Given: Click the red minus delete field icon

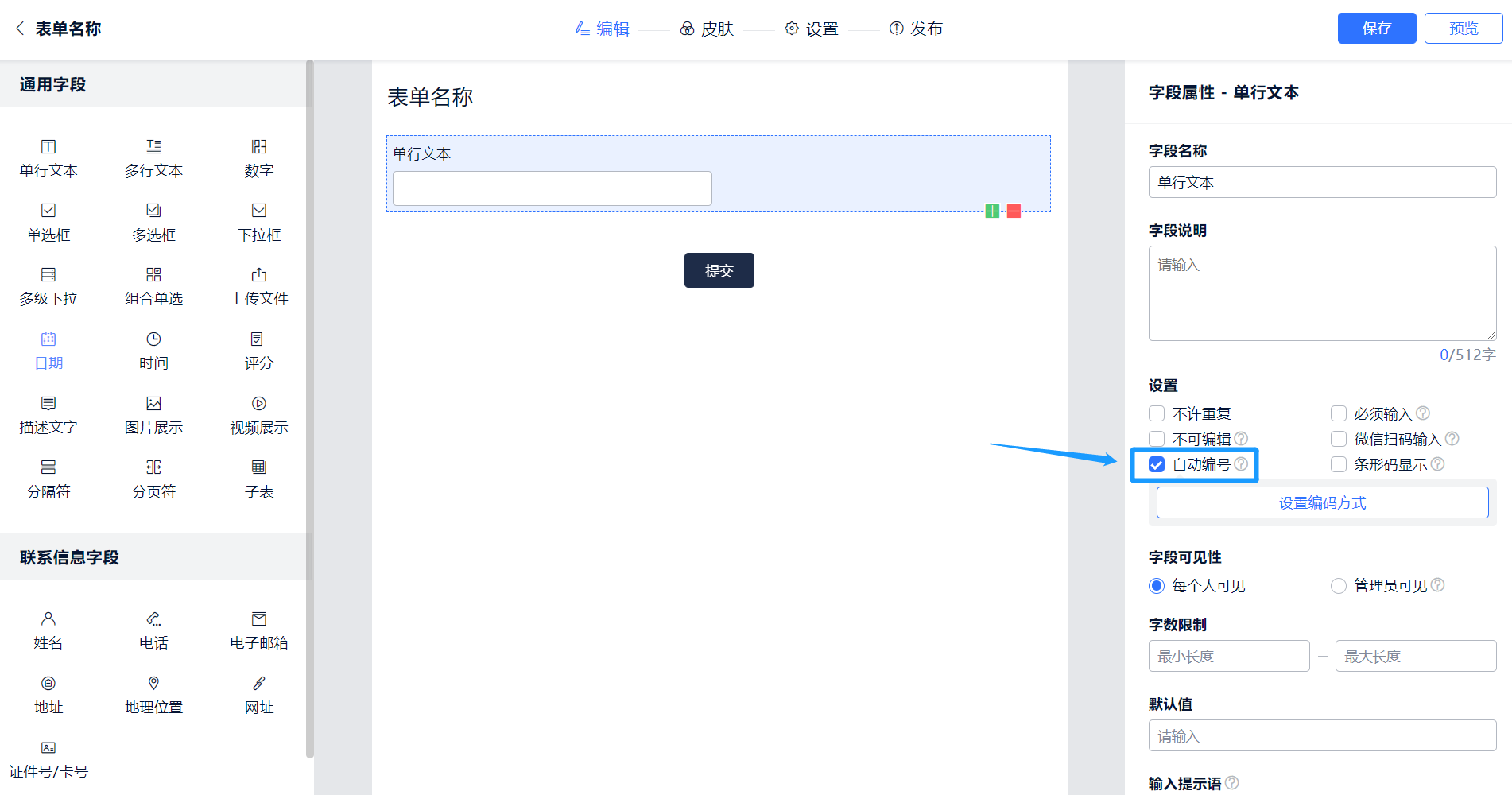Looking at the screenshot, I should 1014,211.
